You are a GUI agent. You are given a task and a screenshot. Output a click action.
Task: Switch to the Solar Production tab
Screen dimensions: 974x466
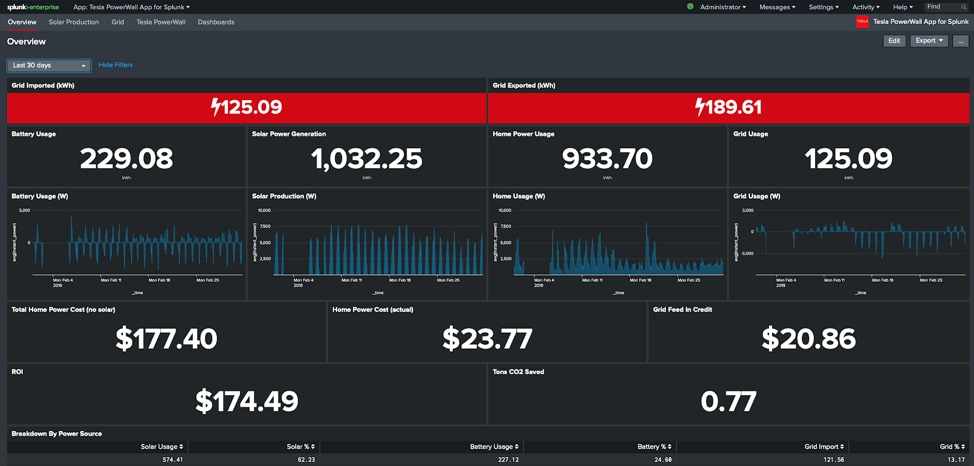pyautogui.click(x=73, y=22)
